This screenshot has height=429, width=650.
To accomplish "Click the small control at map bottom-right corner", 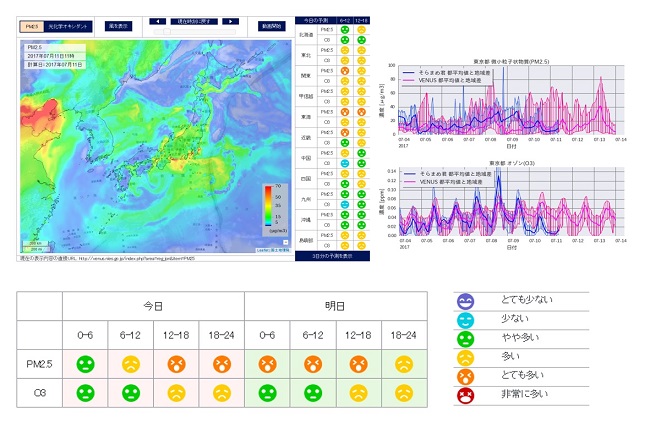I will tap(286, 242).
